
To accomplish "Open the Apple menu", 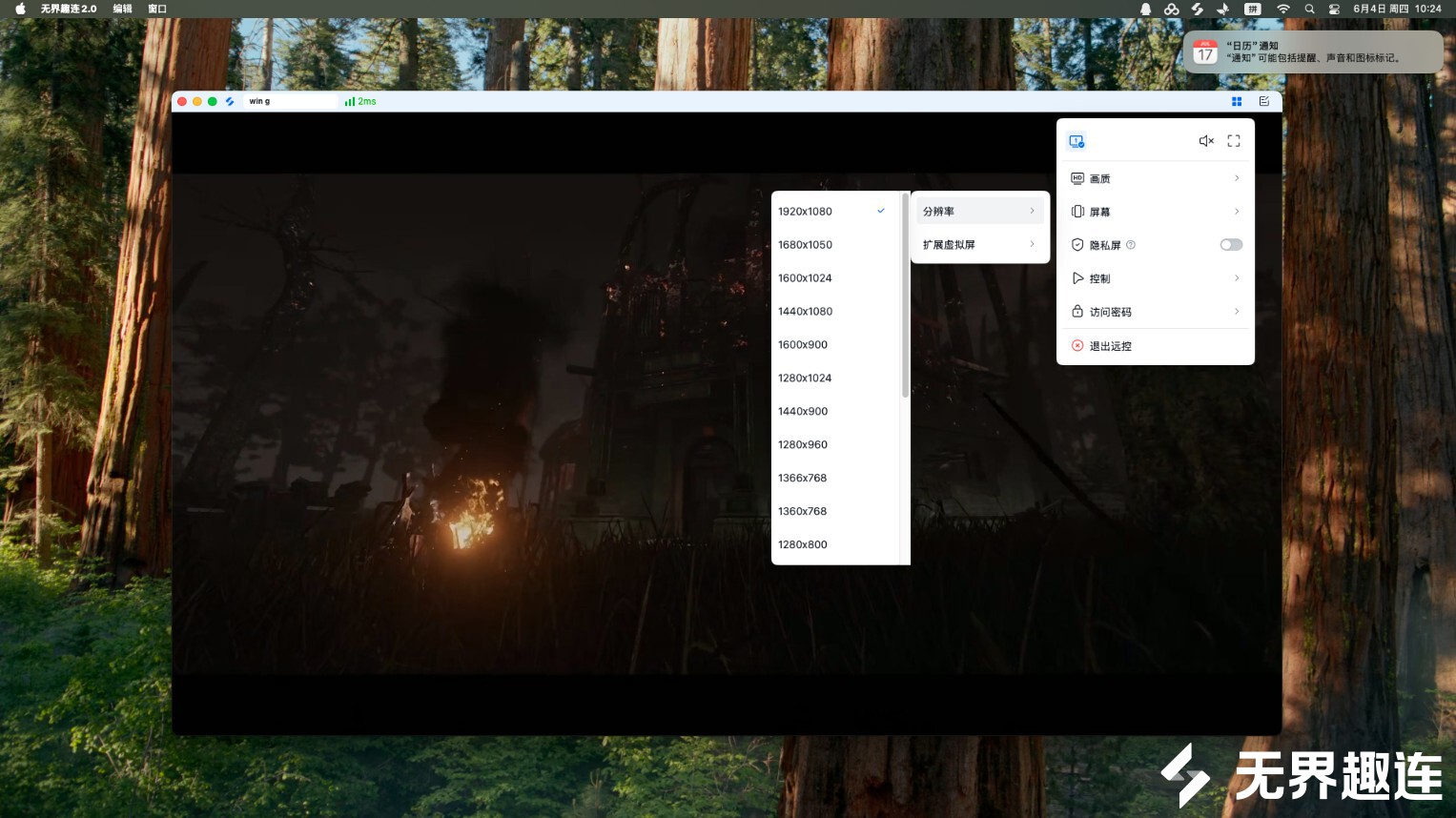I will 20,9.
